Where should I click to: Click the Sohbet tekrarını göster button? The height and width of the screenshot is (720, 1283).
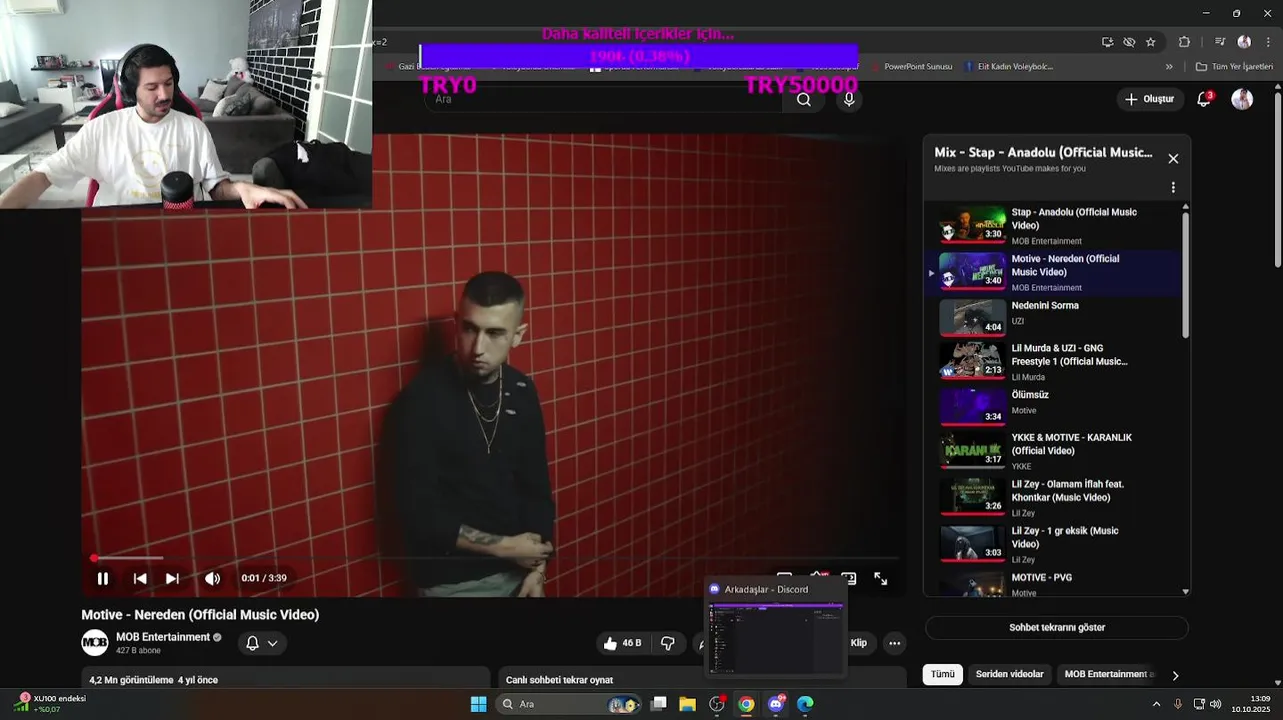(1057, 627)
